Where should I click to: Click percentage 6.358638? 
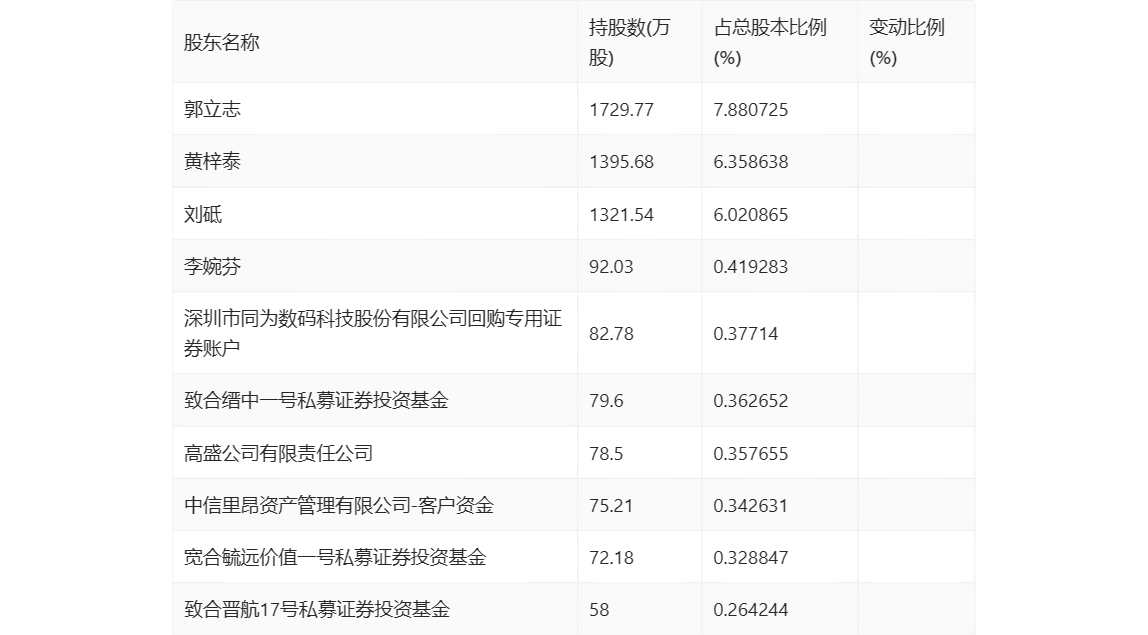pos(750,162)
